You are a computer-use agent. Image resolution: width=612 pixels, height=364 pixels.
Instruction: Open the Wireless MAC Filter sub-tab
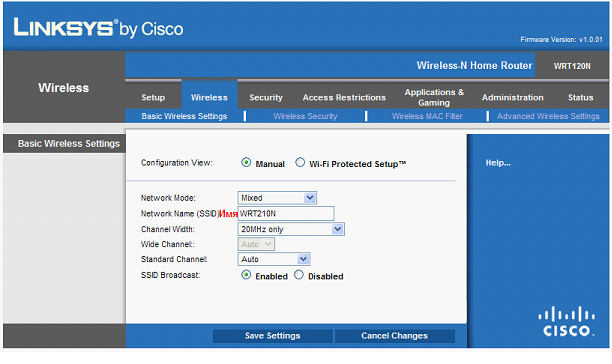point(427,116)
